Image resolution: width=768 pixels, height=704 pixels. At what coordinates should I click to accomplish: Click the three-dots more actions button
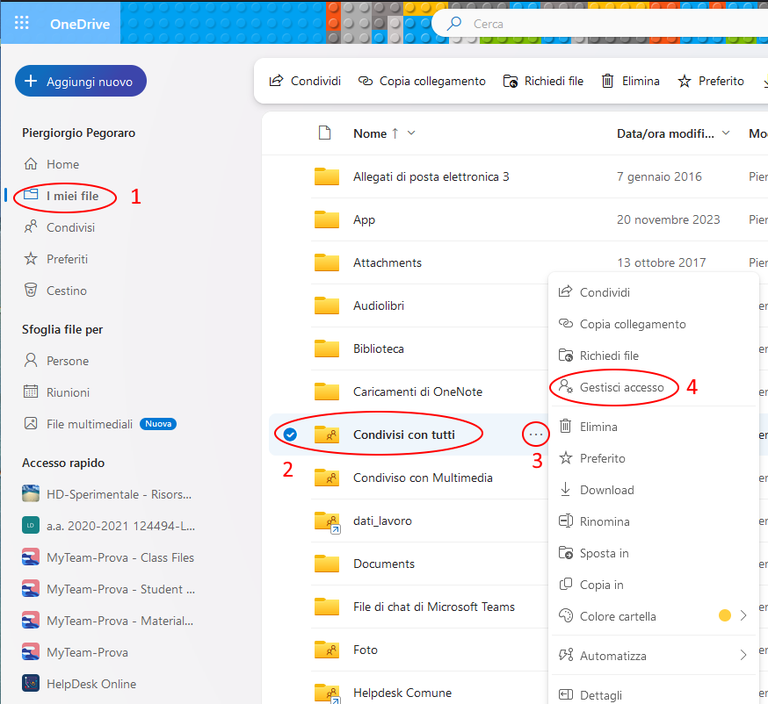536,435
